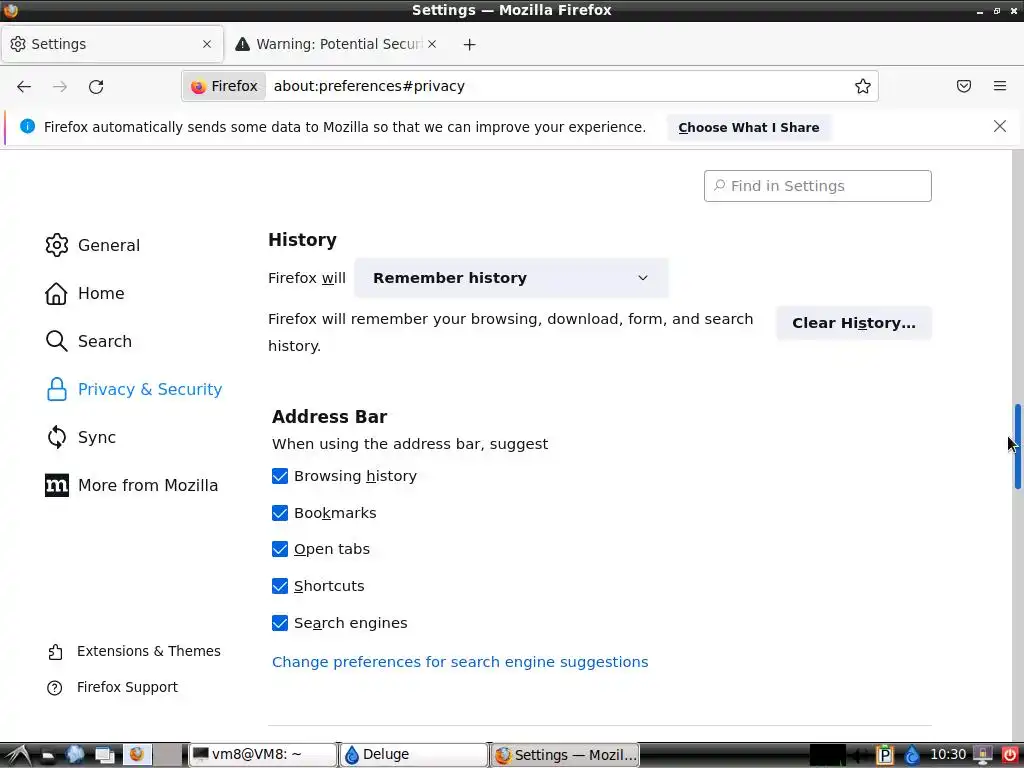Click the blue vertical scrollbar thumb

pos(1017,446)
